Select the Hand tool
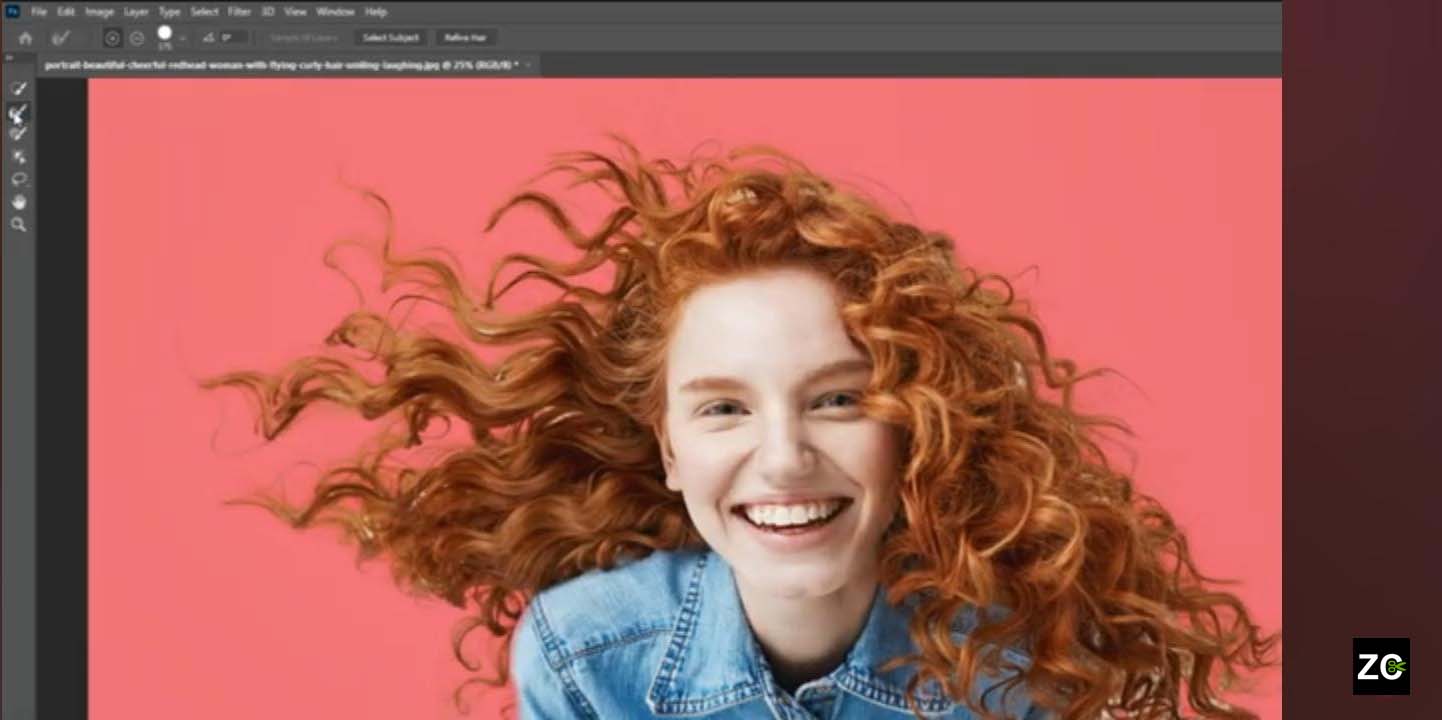This screenshot has height=720, width=1442. click(x=18, y=202)
